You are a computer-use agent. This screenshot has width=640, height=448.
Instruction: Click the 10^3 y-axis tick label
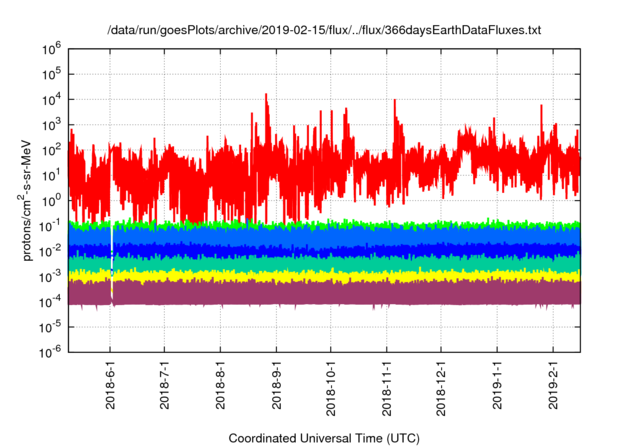(51, 125)
